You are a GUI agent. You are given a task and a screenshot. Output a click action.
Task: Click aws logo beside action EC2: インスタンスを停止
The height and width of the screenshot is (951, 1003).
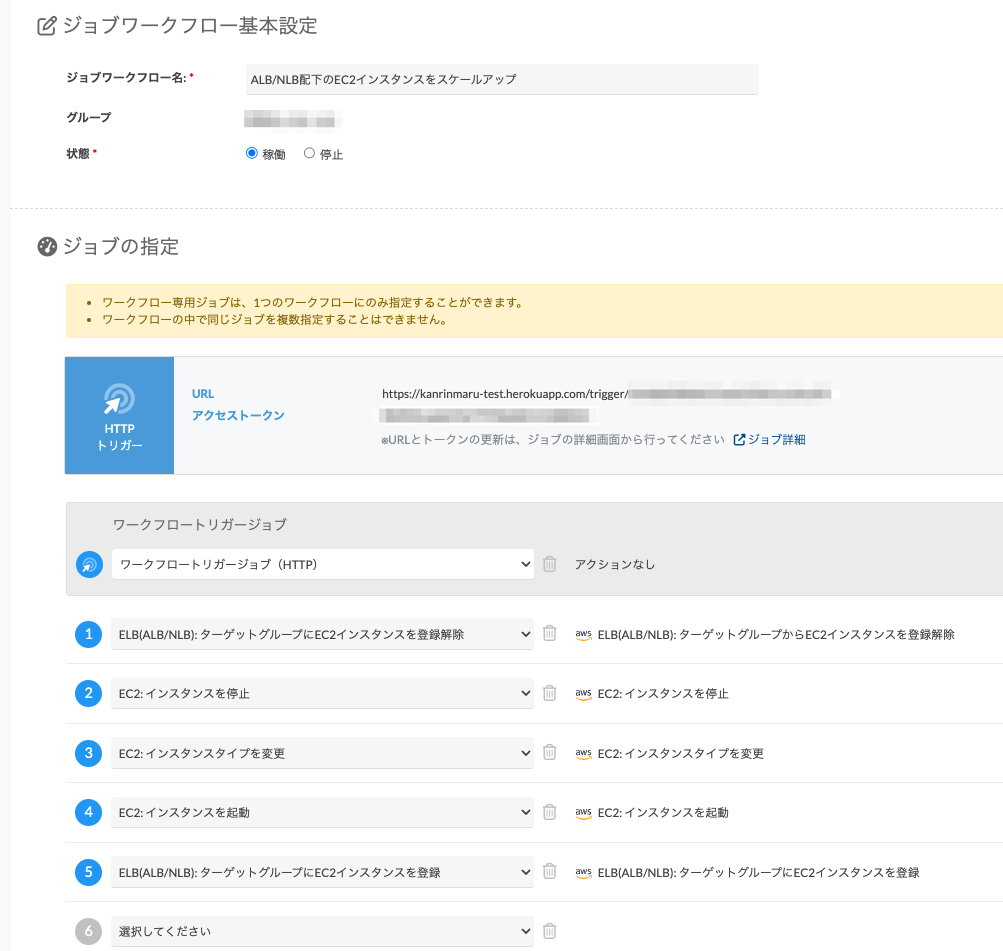click(583, 694)
